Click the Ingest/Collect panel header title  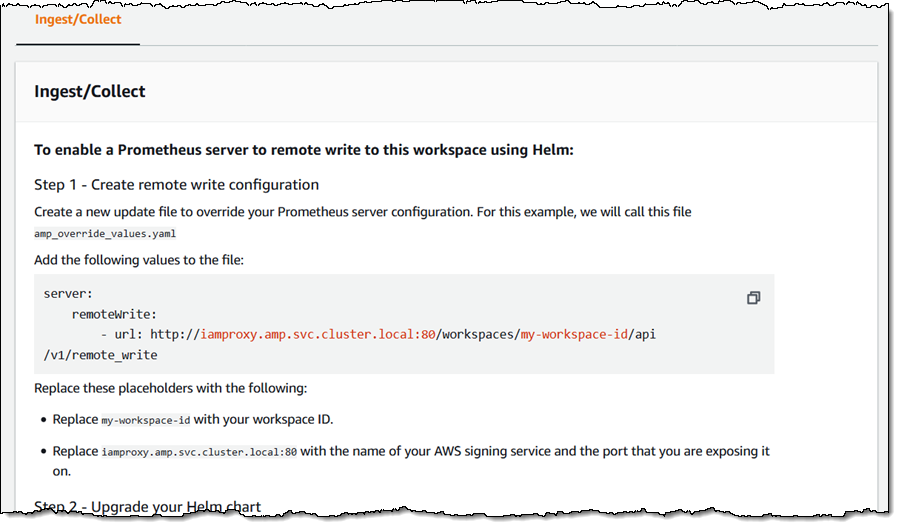tap(90, 92)
